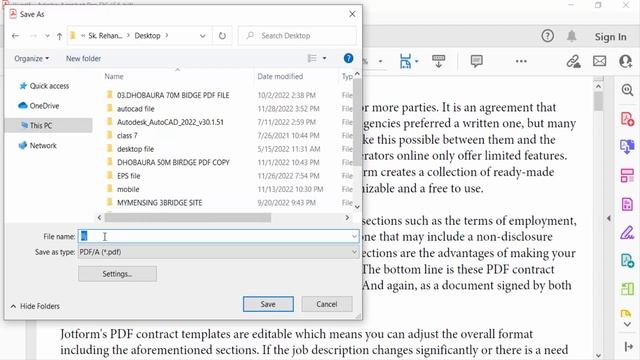Select the desktop file folder
This screenshot has width=640, height=360.
tap(135, 149)
